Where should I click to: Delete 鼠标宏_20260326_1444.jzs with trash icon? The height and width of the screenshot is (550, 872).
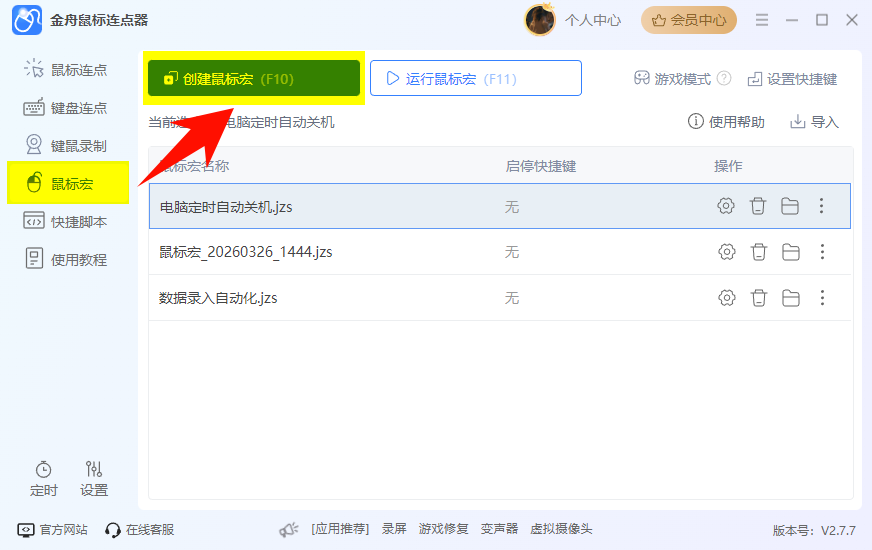759,252
